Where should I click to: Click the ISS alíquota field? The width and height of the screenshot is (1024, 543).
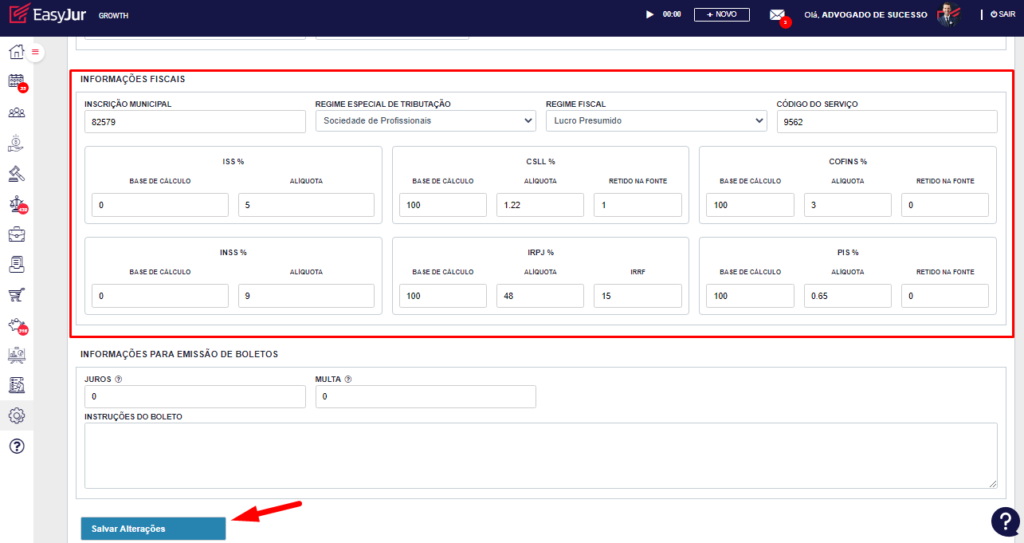[306, 205]
